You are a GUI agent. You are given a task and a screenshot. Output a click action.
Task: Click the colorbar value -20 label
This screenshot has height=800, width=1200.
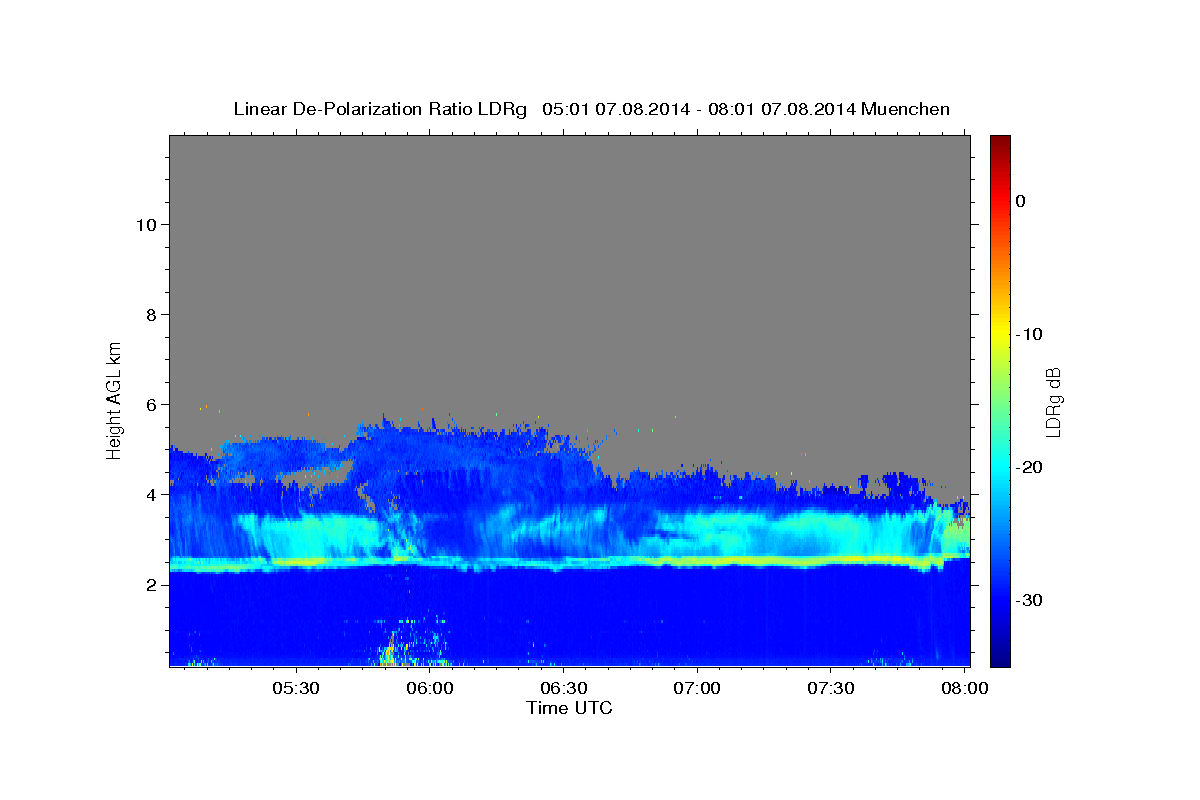pos(1030,467)
